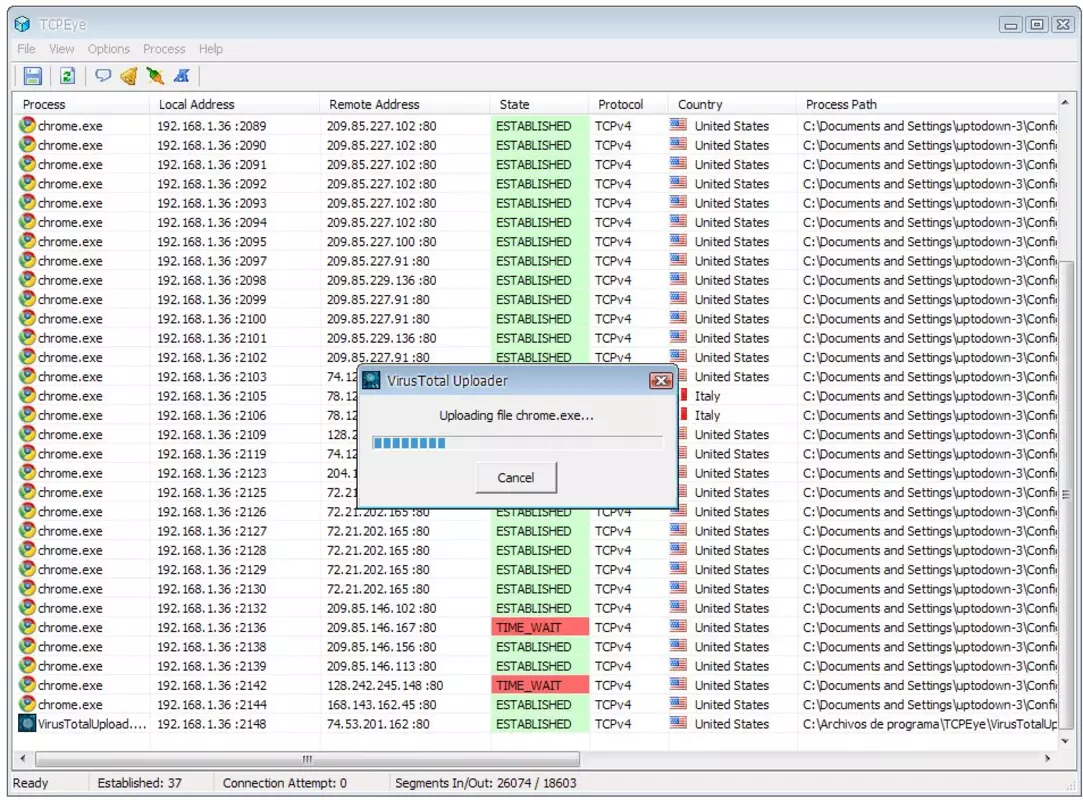Viewport: 1083px width, 800px height.
Task: Click the plug connection toolbar icon
Action: pyautogui.click(x=155, y=76)
